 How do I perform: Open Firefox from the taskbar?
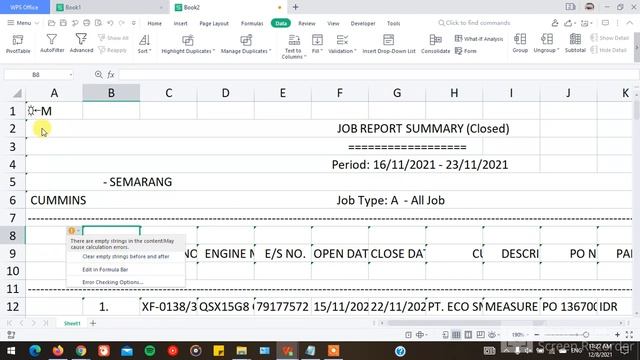tap(58, 351)
